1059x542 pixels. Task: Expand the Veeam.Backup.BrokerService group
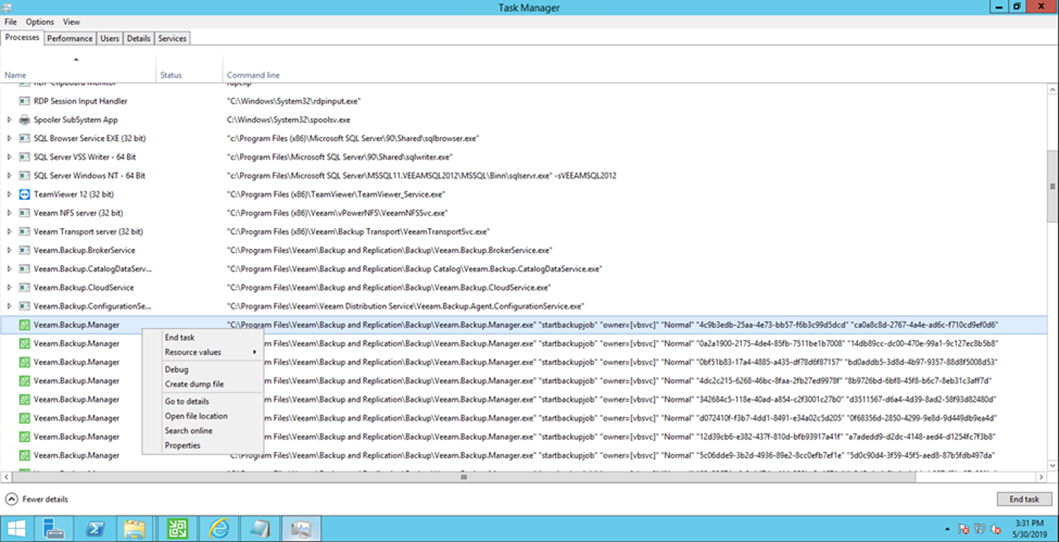coord(9,250)
